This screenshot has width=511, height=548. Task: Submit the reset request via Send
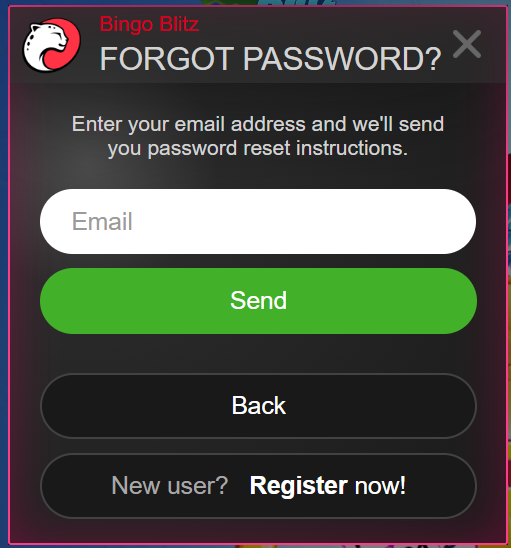click(x=258, y=301)
